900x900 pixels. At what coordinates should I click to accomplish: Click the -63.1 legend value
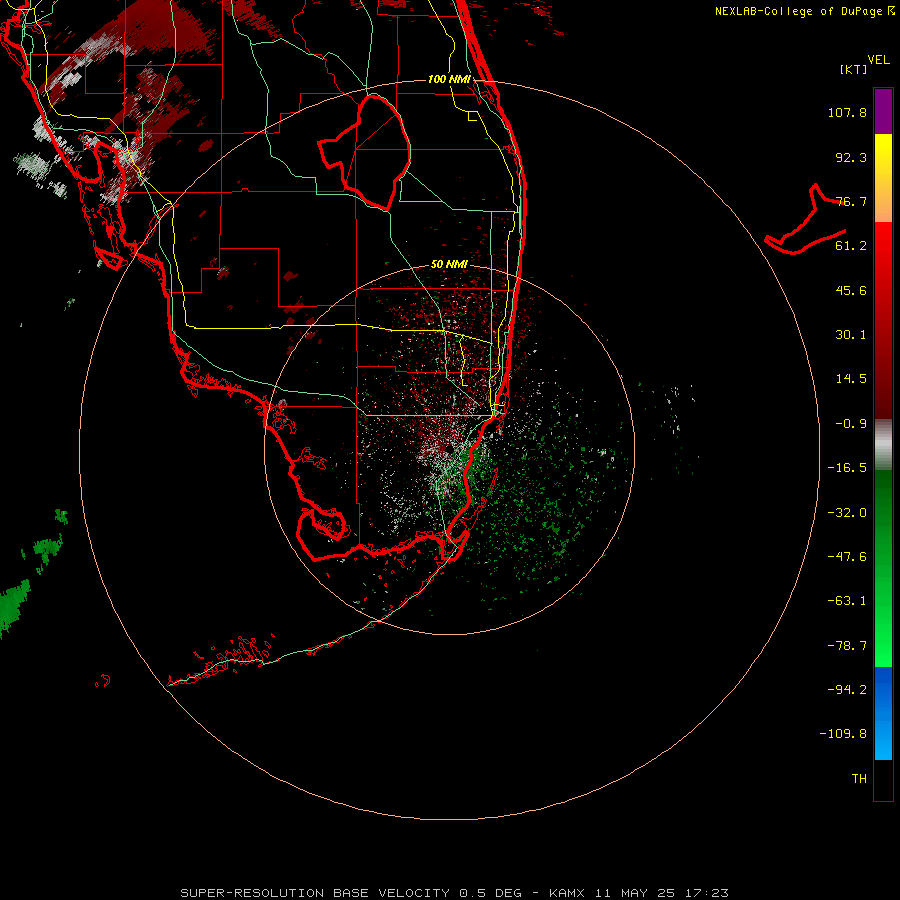click(x=847, y=601)
